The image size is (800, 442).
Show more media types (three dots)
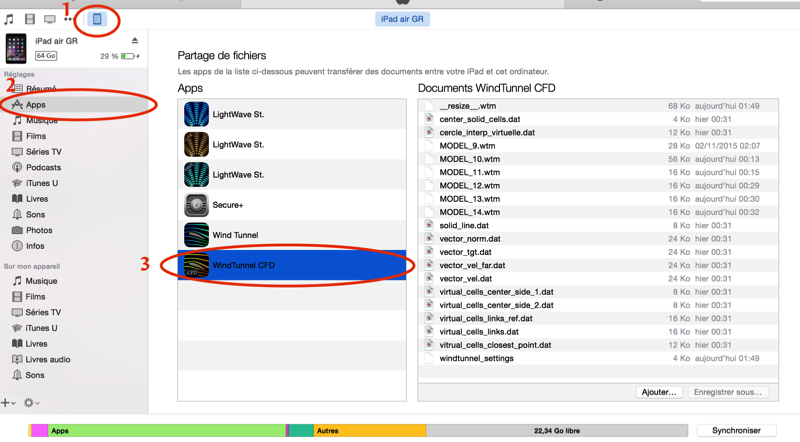68,19
